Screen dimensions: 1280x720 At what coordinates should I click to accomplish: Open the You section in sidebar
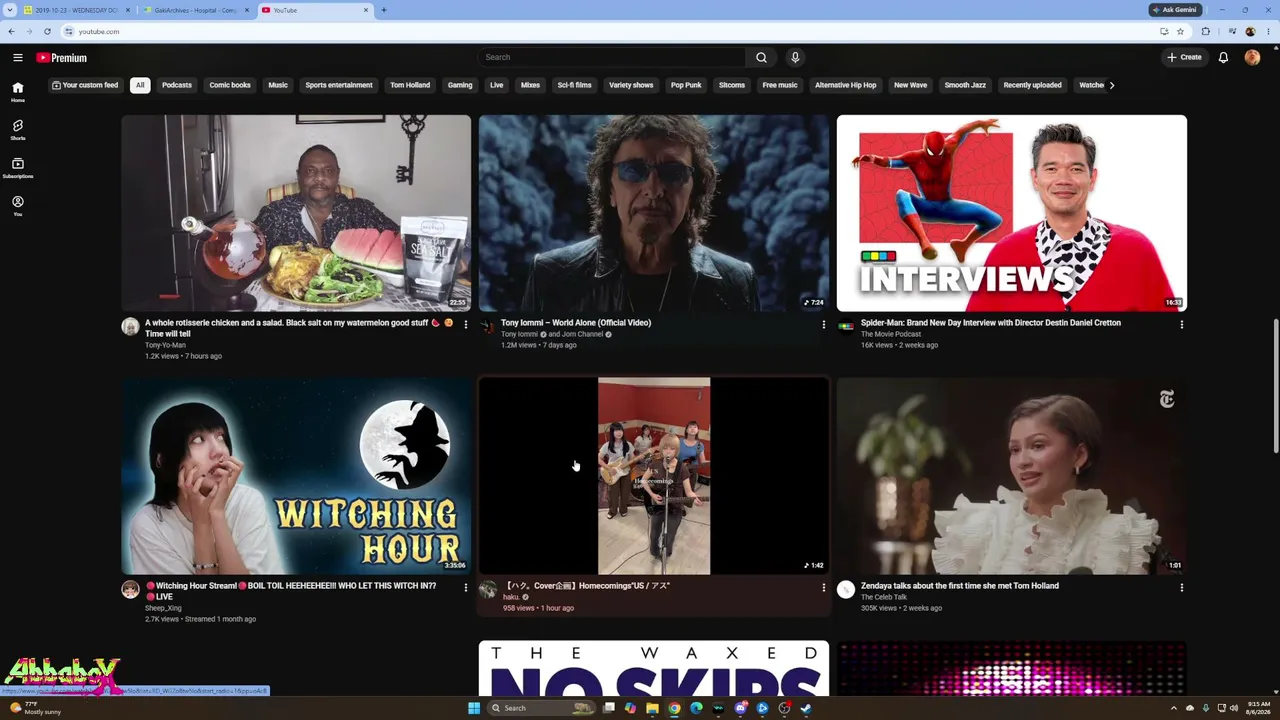17,206
